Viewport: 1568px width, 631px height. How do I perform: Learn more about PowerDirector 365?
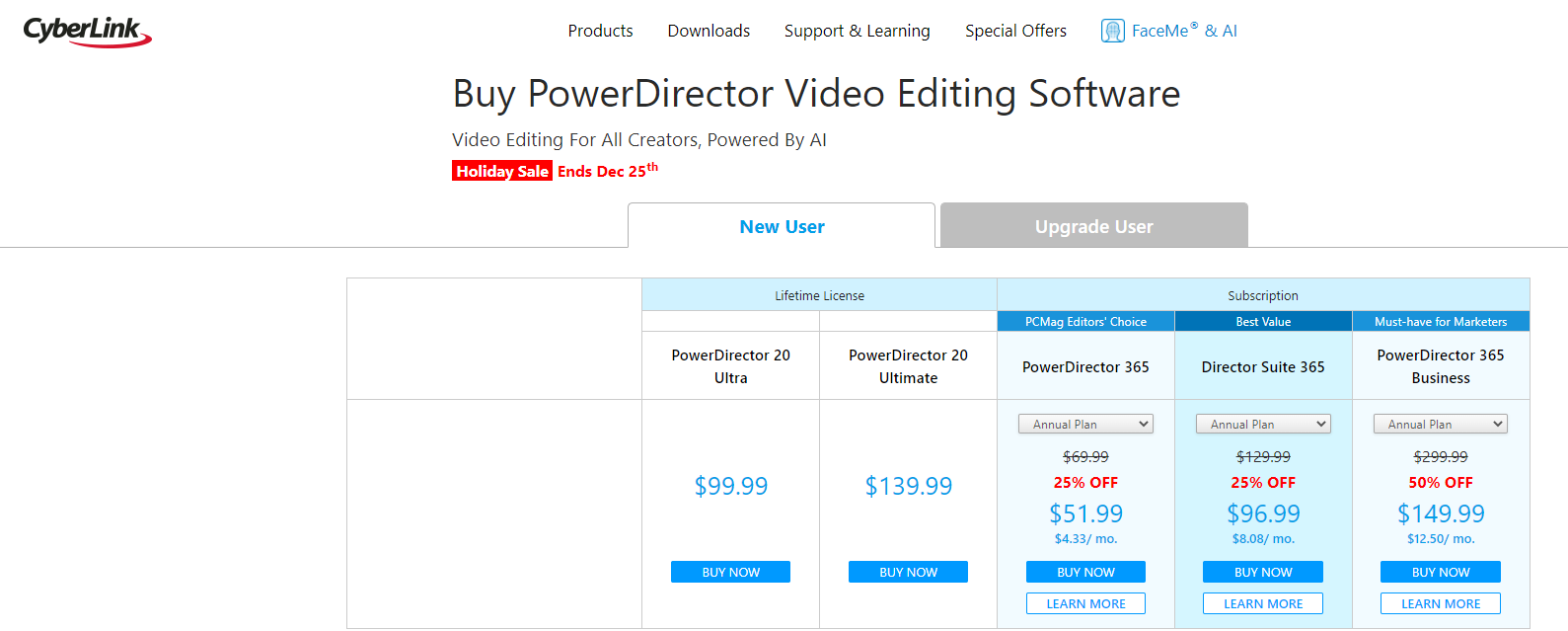pyautogui.click(x=1085, y=603)
